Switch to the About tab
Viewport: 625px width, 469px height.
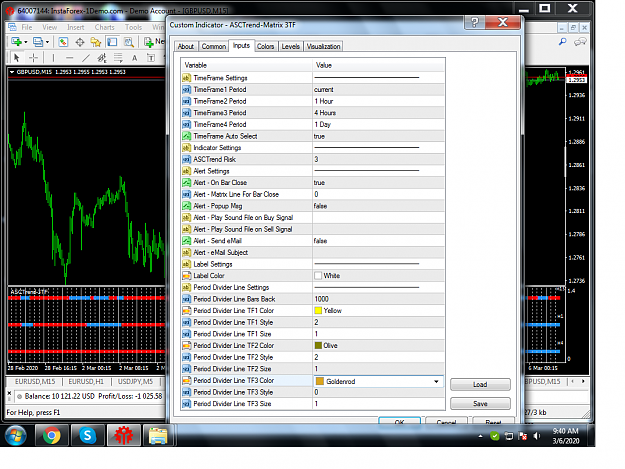point(186,46)
